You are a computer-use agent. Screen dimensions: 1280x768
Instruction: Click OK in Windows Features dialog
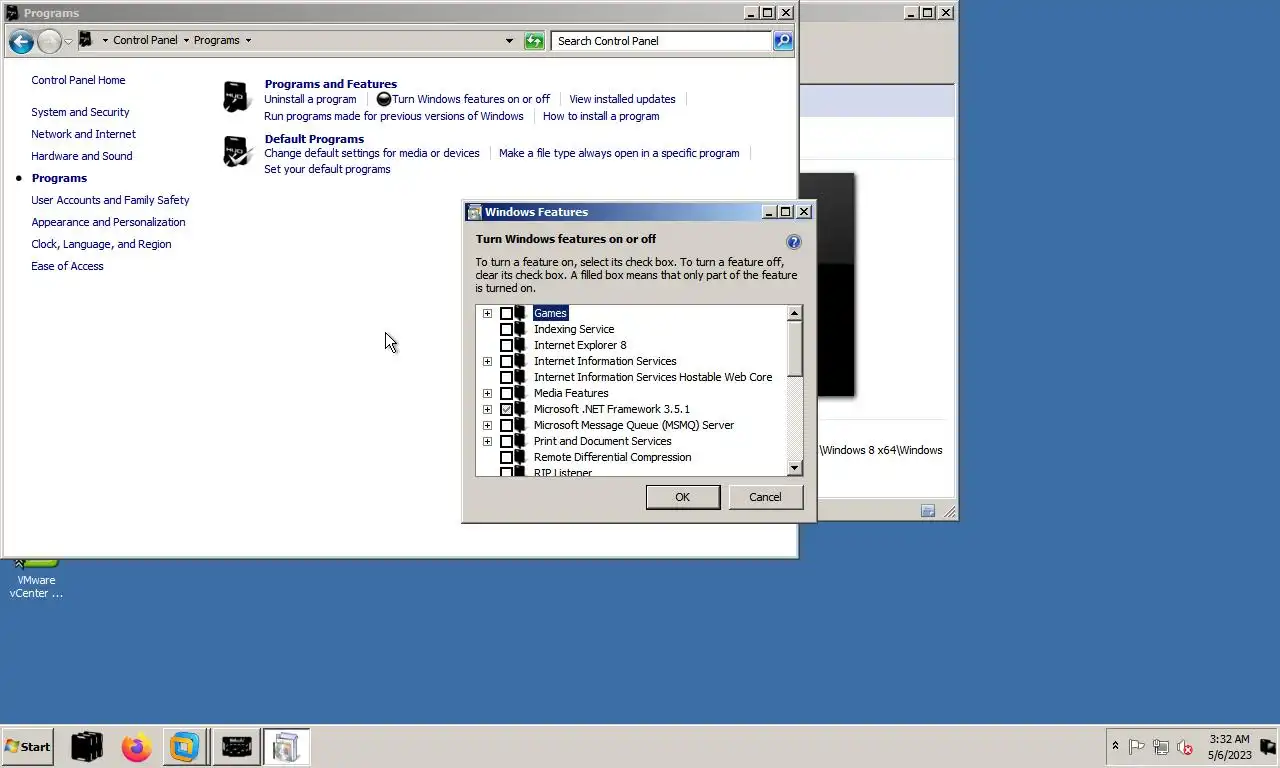pos(682,497)
